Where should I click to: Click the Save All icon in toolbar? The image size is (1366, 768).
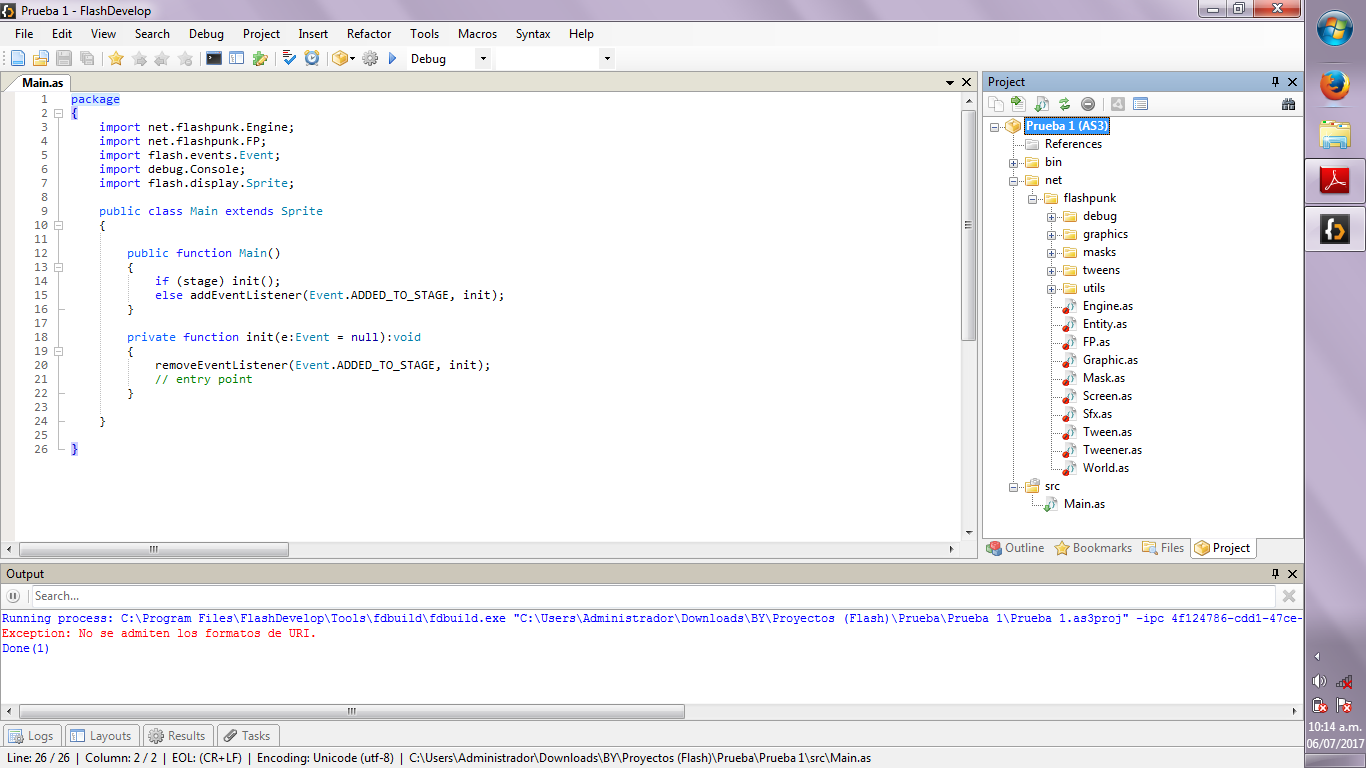point(87,59)
